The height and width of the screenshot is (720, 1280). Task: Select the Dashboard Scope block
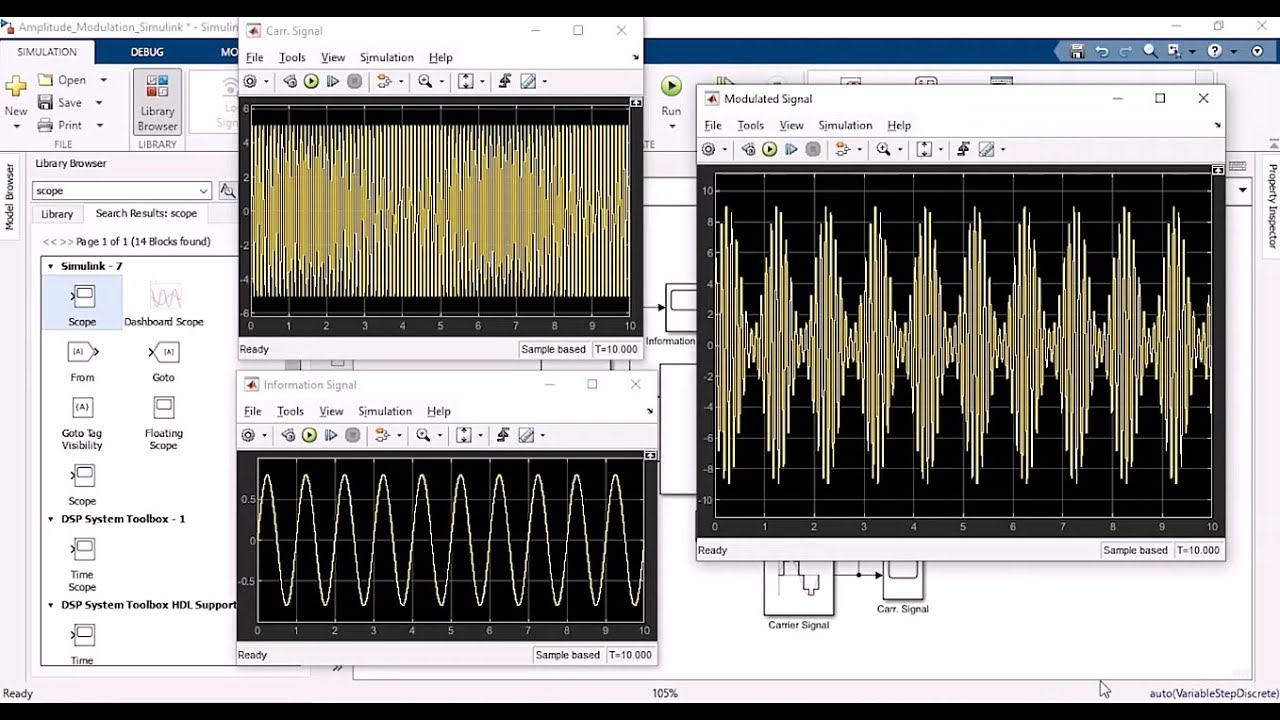(x=164, y=303)
